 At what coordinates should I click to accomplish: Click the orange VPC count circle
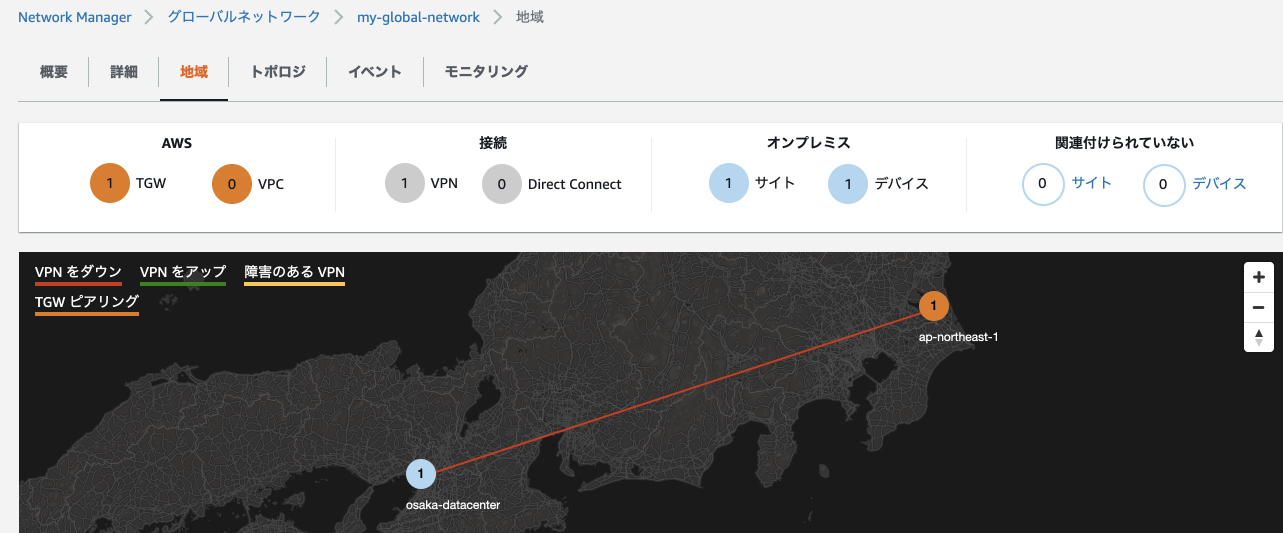tap(232, 184)
